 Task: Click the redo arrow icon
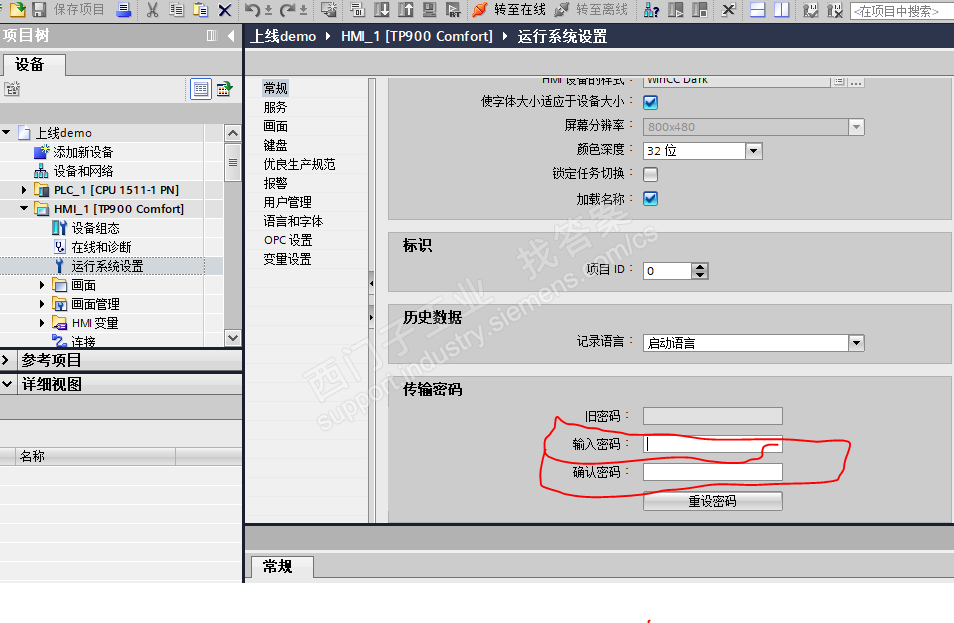click(x=287, y=9)
